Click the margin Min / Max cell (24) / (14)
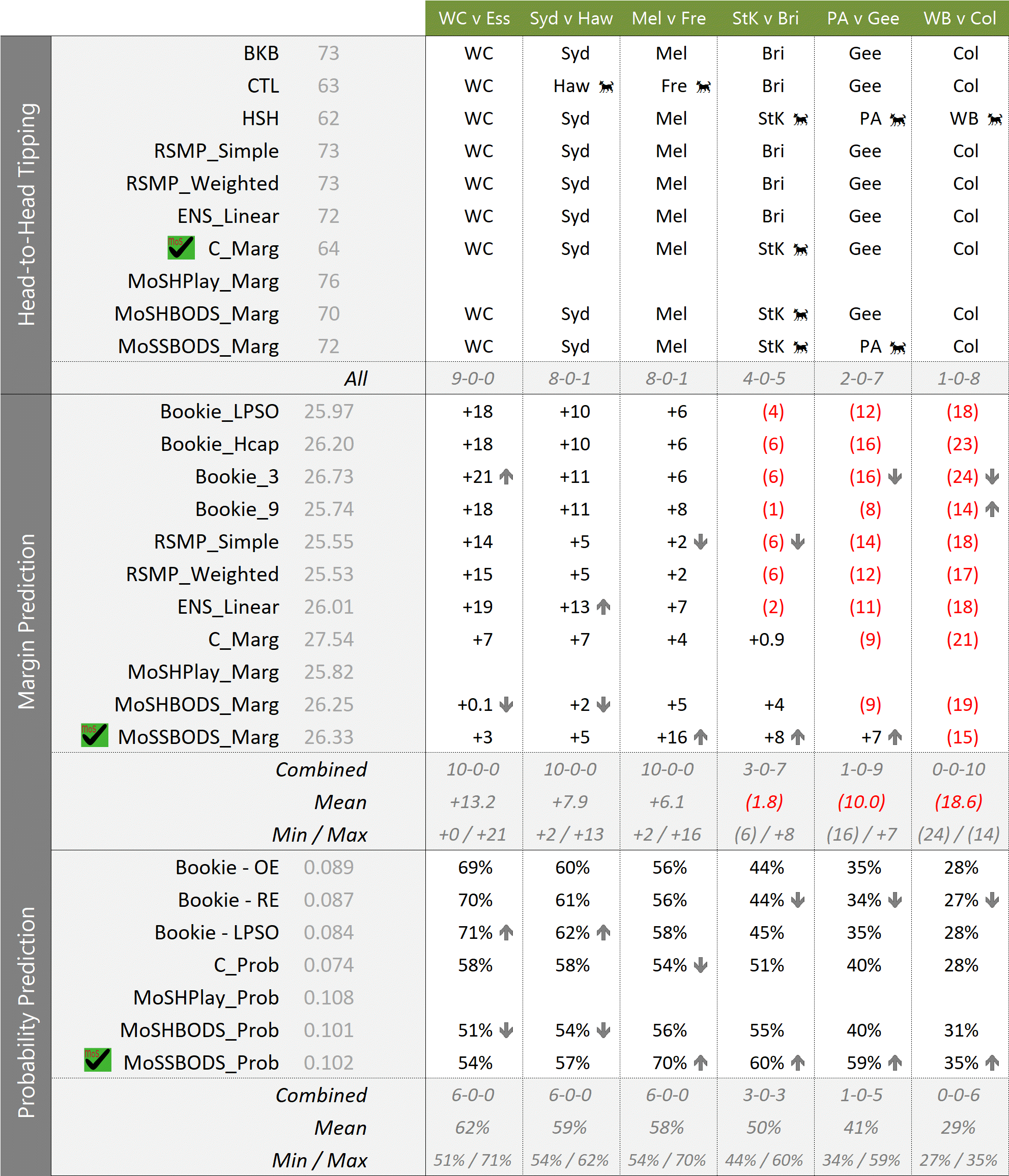The image size is (1009, 1176). [x=959, y=835]
